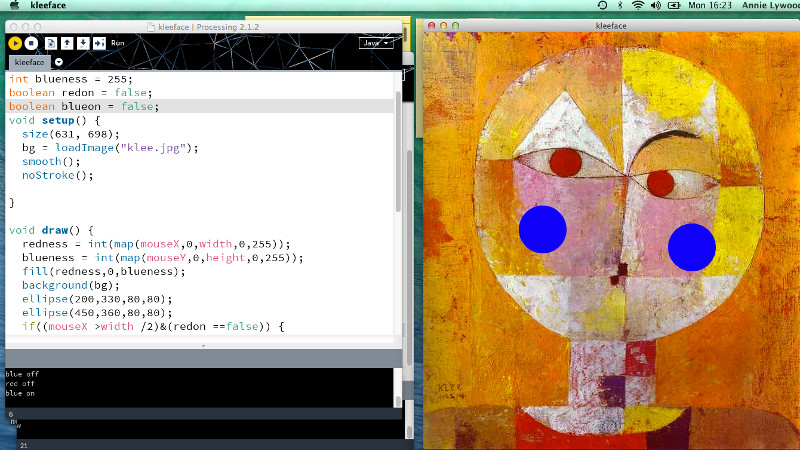Open the tab menu arrow next to kleeface
The height and width of the screenshot is (450, 800).
(x=59, y=62)
